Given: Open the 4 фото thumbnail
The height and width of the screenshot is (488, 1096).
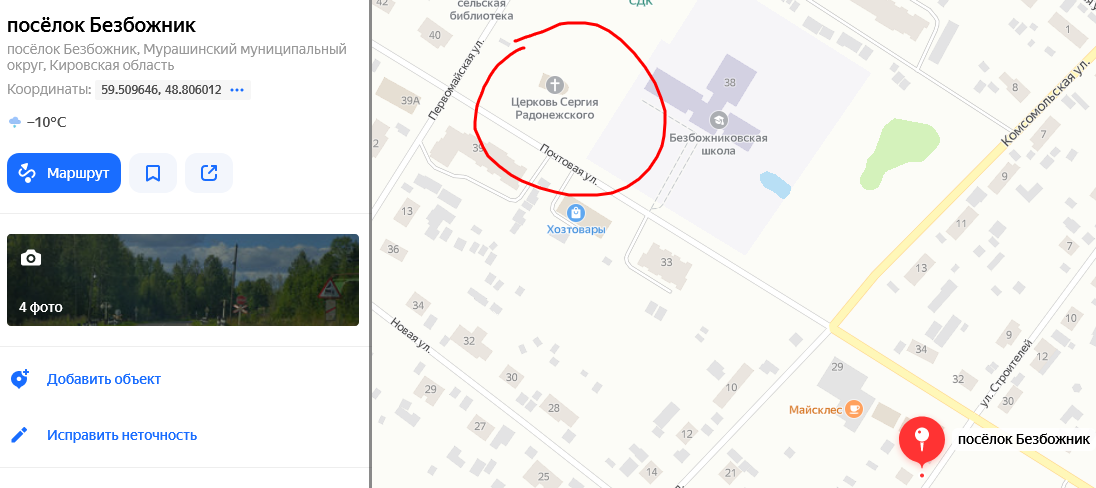Looking at the screenshot, I should pyautogui.click(x=183, y=280).
